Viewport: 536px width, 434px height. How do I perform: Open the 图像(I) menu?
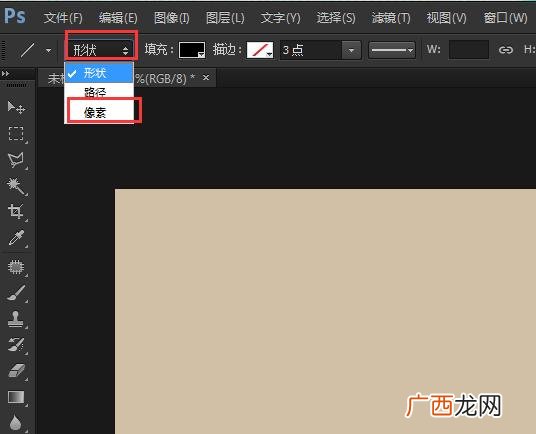click(x=172, y=18)
